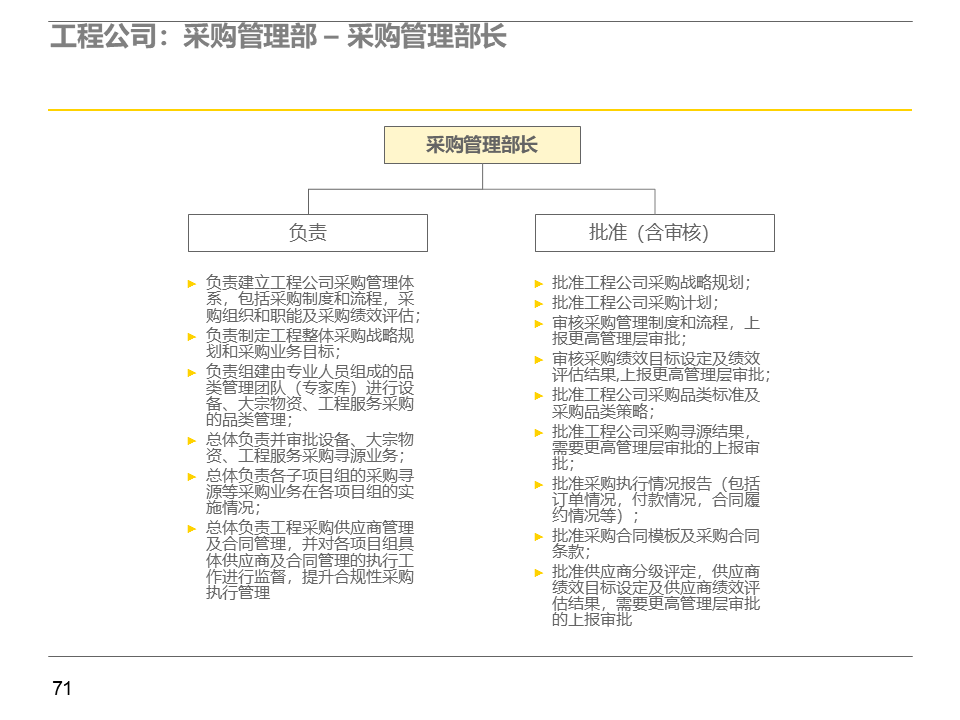Click bullet text 总体负责各子项目组的采购寻源
The height and width of the screenshot is (720, 960).
tap(310, 492)
